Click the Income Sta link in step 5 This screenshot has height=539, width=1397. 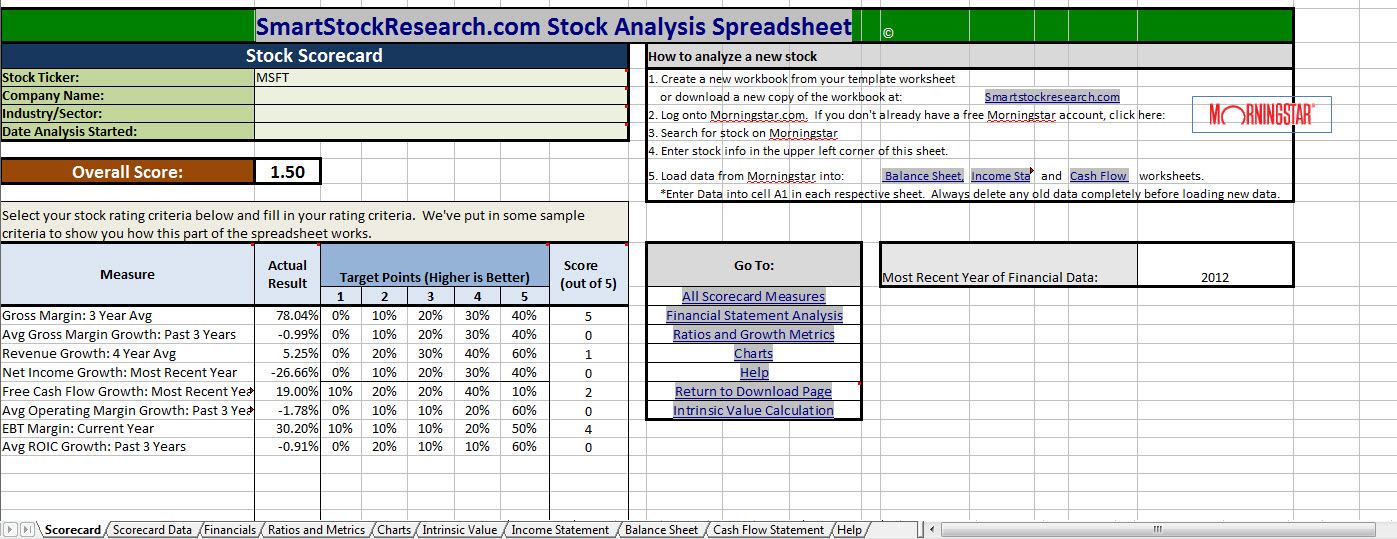point(1000,176)
